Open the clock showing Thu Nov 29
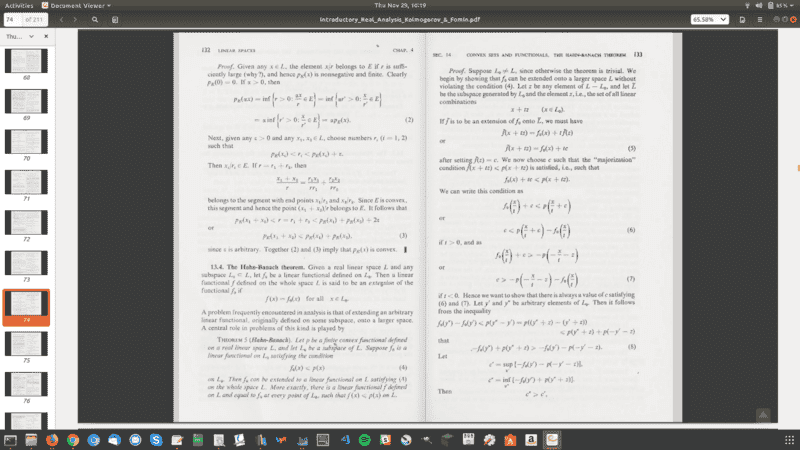 [401, 4]
